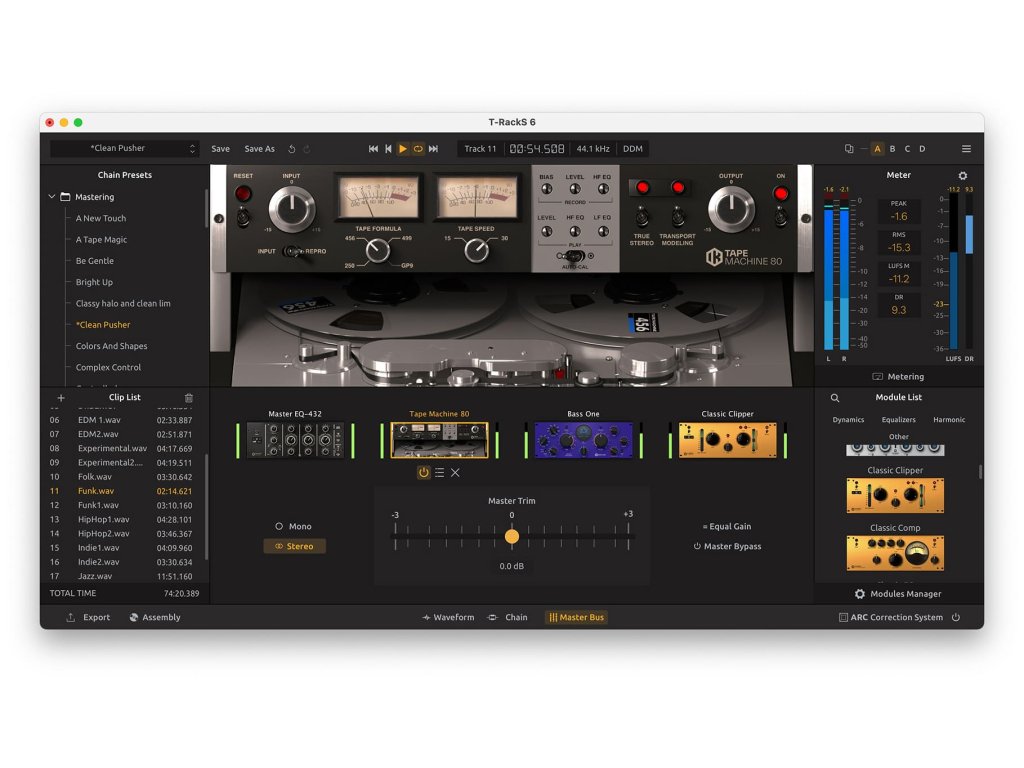Click the undo arrow icon

pyautogui.click(x=292, y=149)
